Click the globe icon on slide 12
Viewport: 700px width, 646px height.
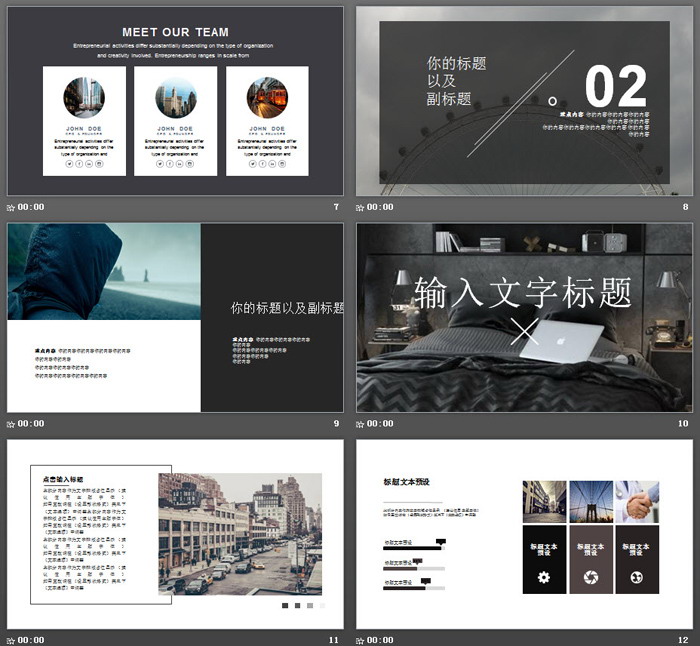[636, 577]
